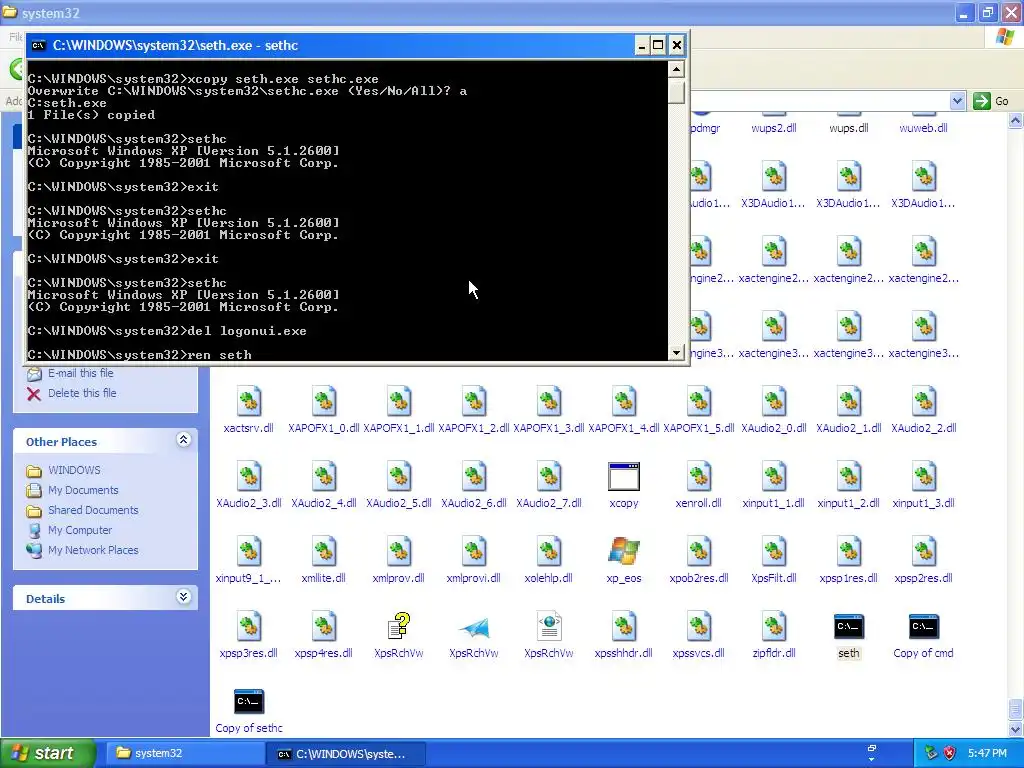
Task: Select the XAudio2_0.dll file icon
Action: click(774, 402)
